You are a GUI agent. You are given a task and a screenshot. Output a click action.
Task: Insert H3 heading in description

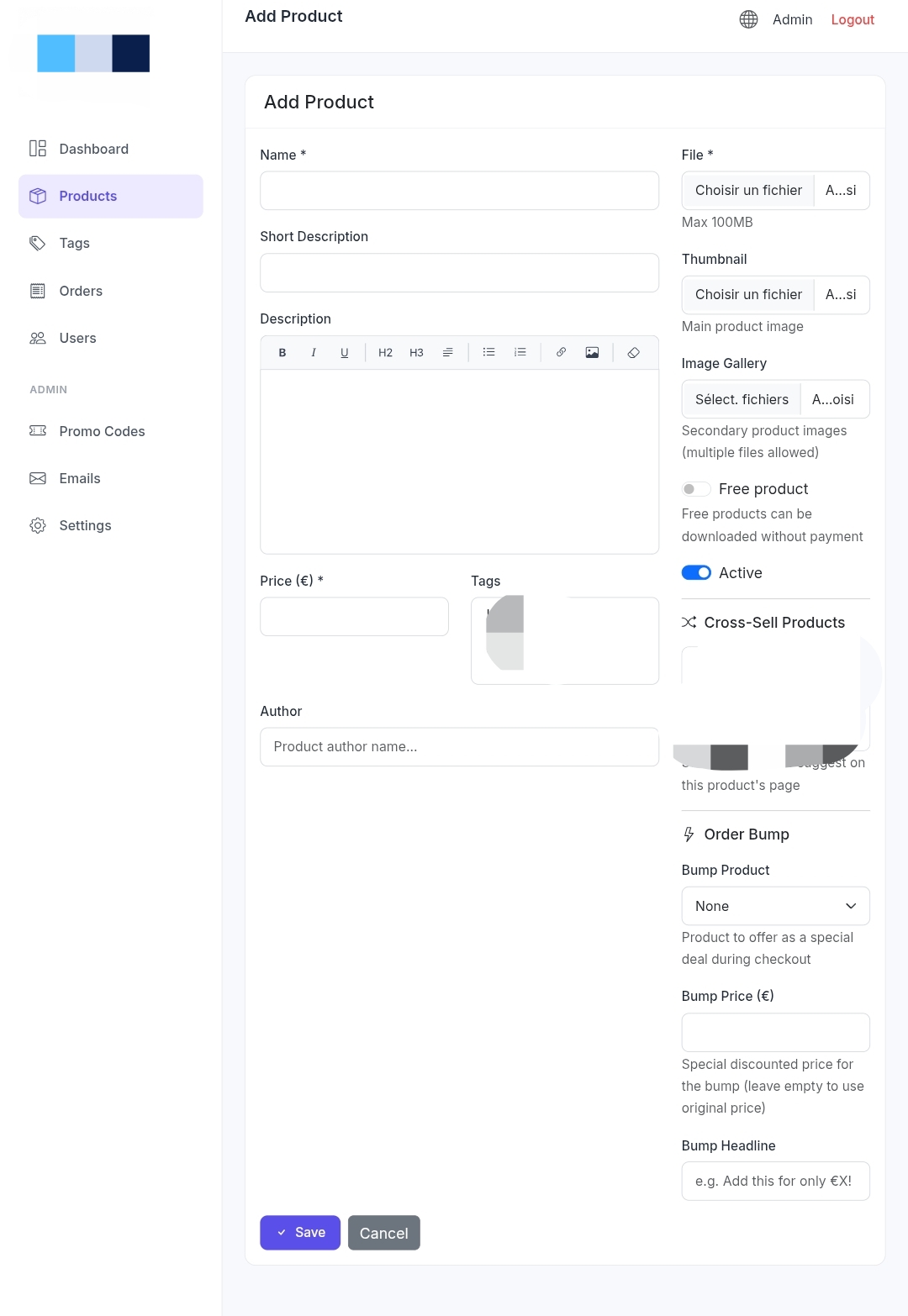point(416,353)
